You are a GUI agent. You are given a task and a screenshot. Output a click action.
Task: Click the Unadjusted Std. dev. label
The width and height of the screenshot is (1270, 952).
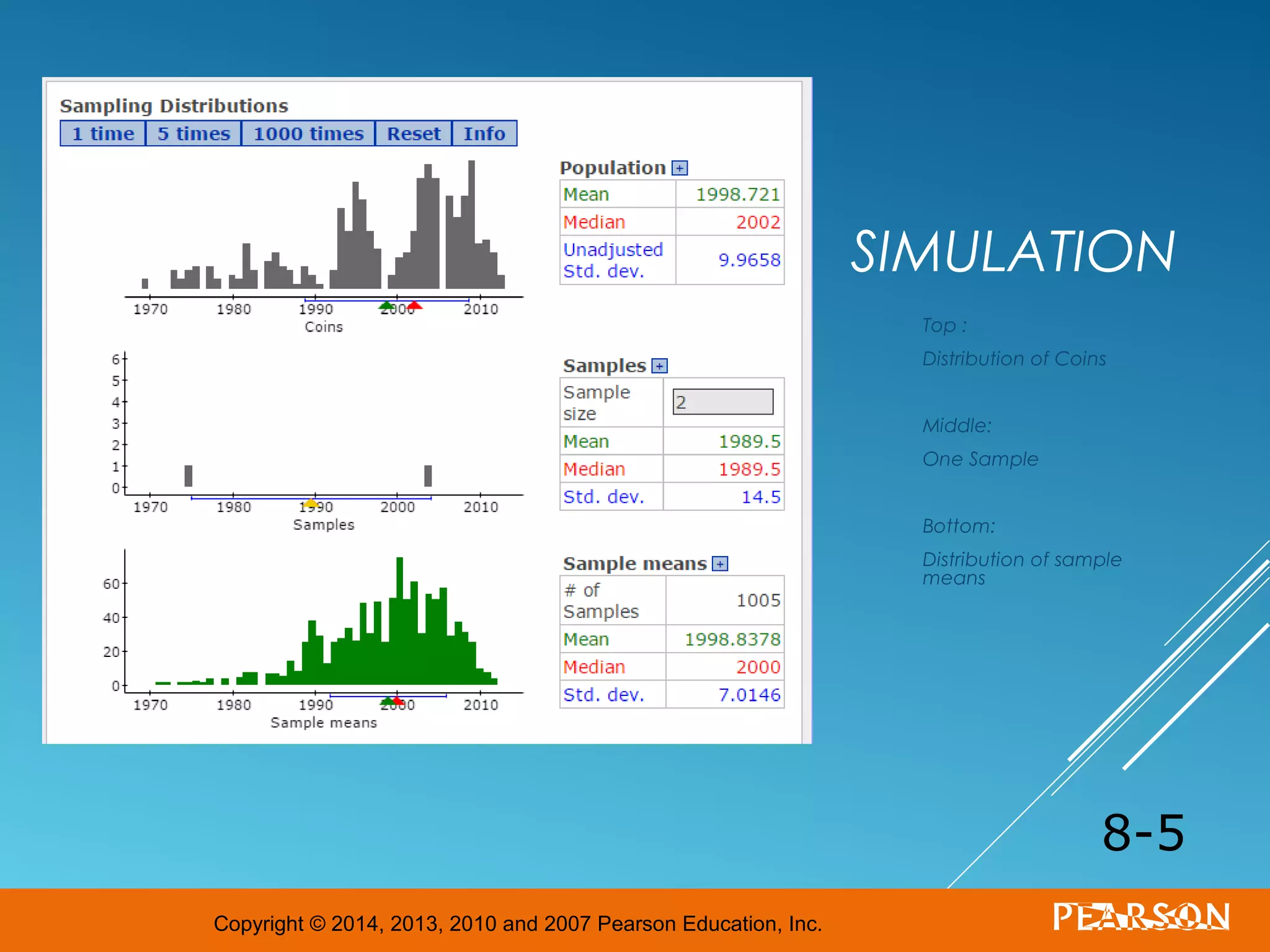pos(613,260)
